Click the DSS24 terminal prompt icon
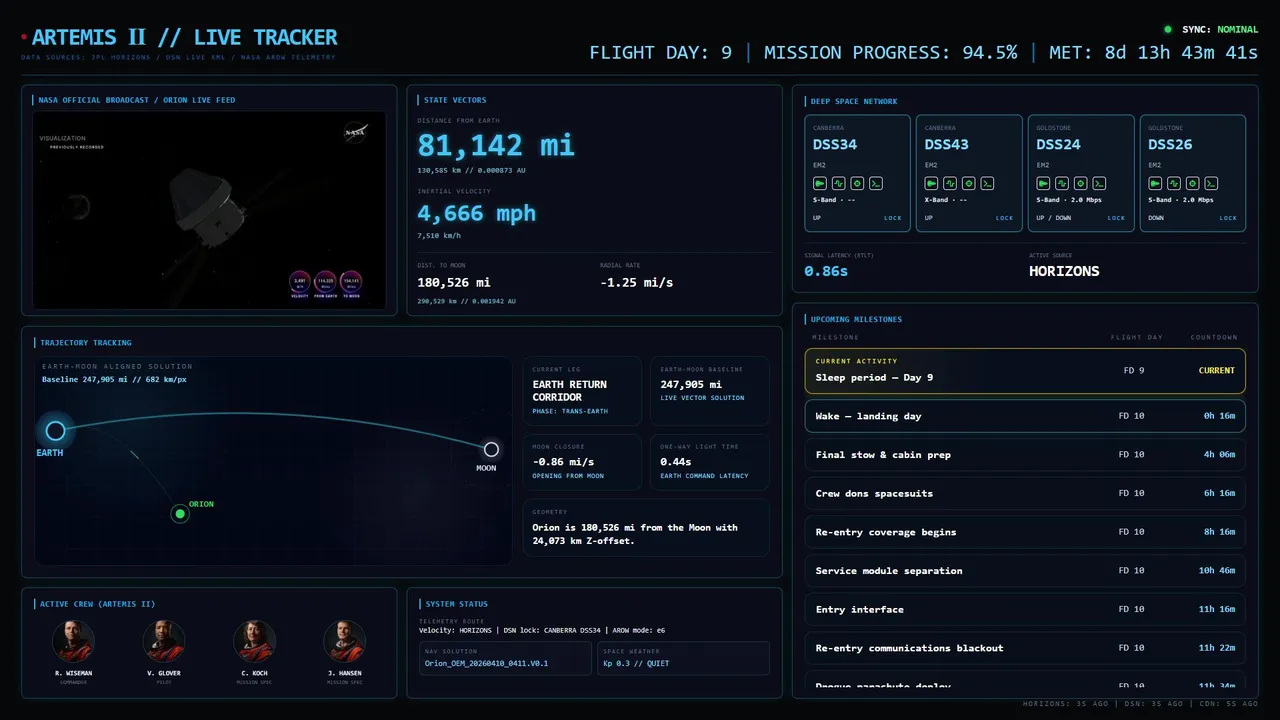This screenshot has width=1280, height=720. (x=1099, y=183)
